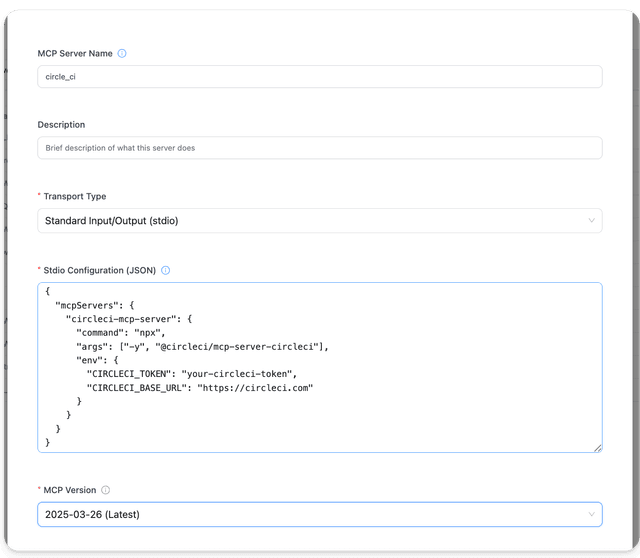The width and height of the screenshot is (640, 558).
Task: Click the MCP Server Name label
Action: (75, 53)
